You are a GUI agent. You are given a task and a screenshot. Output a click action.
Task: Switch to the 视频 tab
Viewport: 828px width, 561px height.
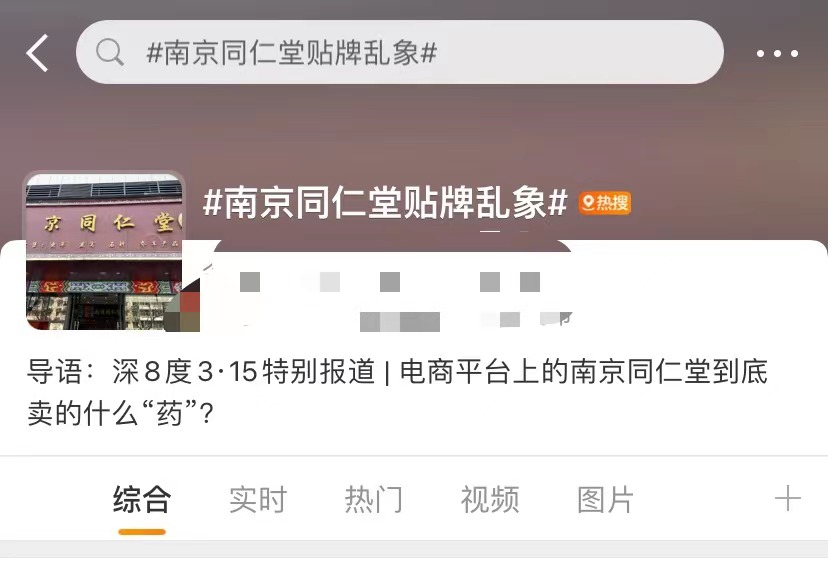[490, 499]
